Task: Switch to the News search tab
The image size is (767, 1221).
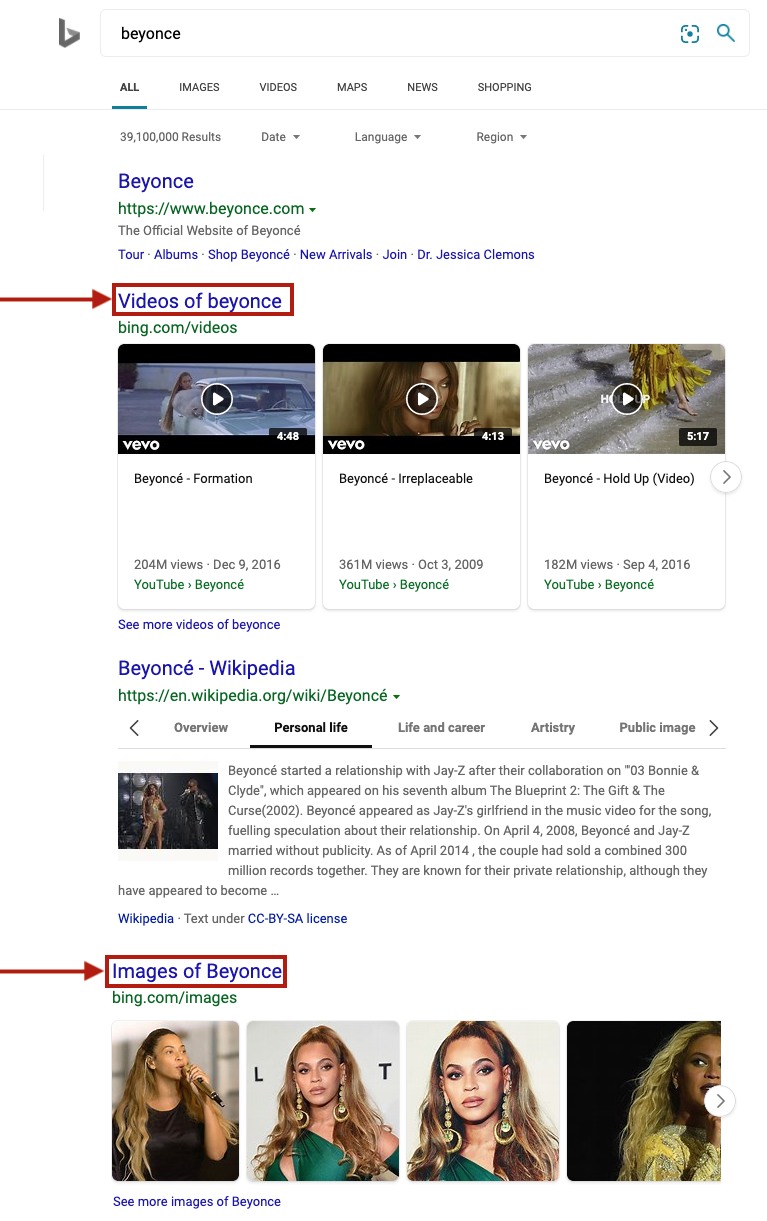Action: coord(422,87)
